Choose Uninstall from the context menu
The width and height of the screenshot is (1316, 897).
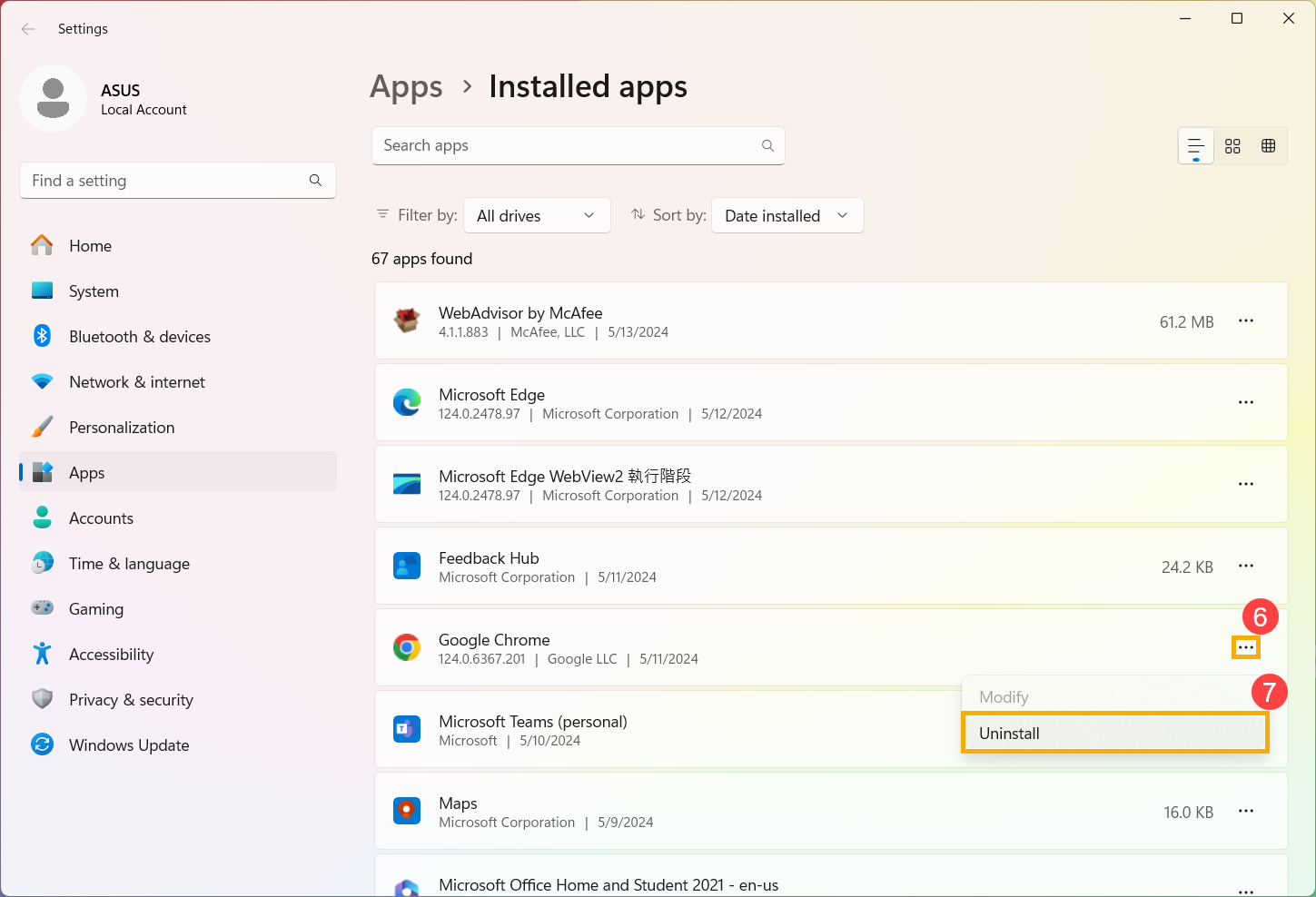pyautogui.click(x=1115, y=733)
